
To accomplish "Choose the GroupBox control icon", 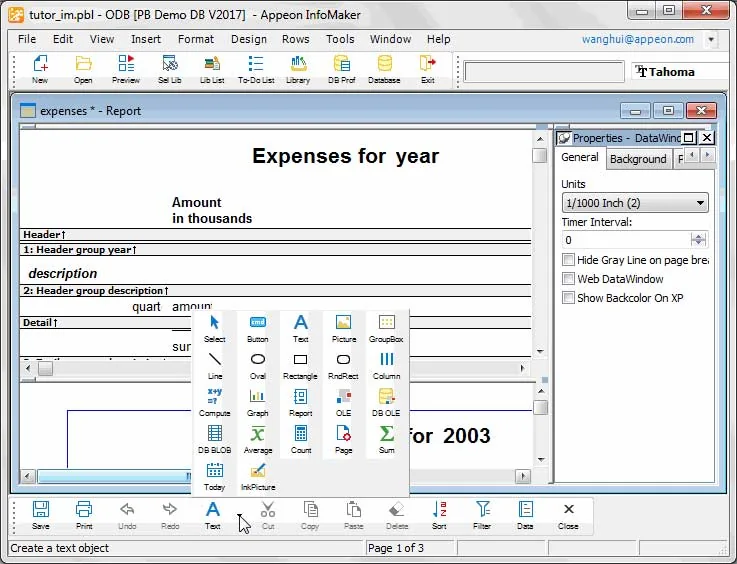I will coord(386,329).
